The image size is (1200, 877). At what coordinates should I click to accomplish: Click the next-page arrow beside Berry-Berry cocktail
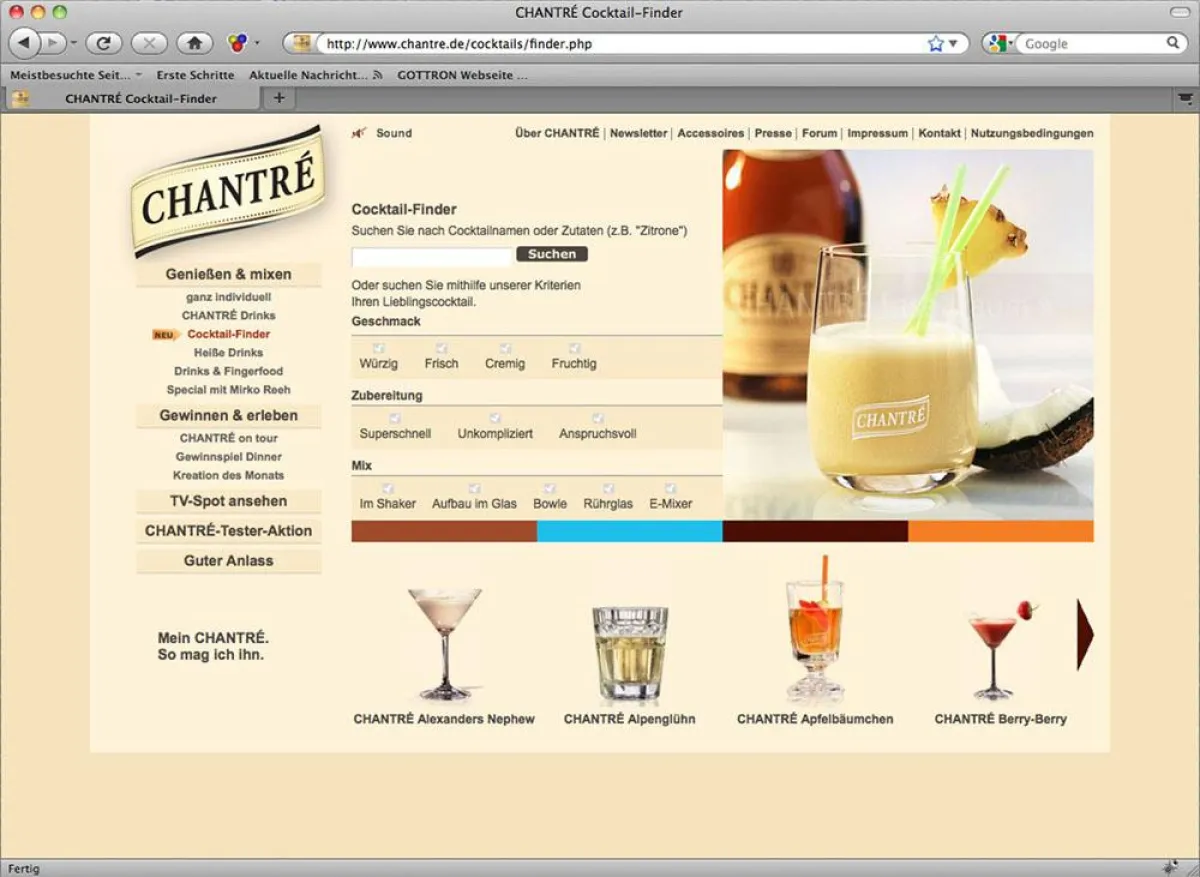tap(1086, 635)
